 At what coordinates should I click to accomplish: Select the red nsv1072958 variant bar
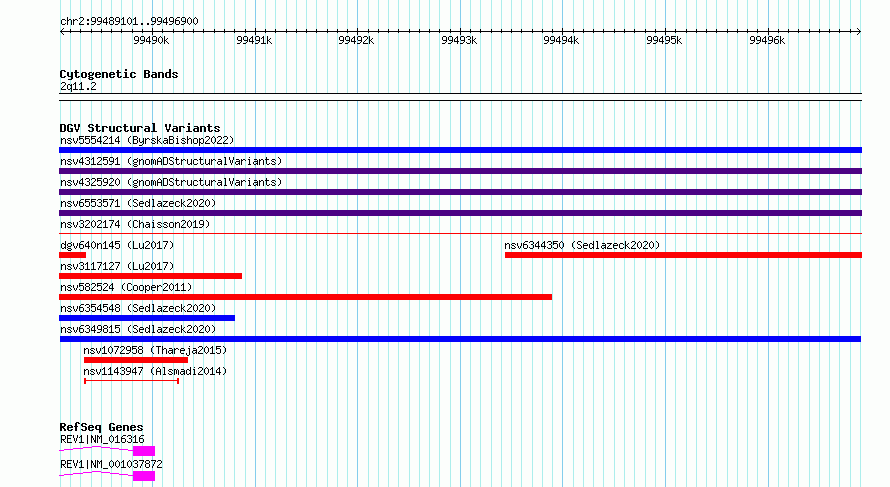point(136,360)
